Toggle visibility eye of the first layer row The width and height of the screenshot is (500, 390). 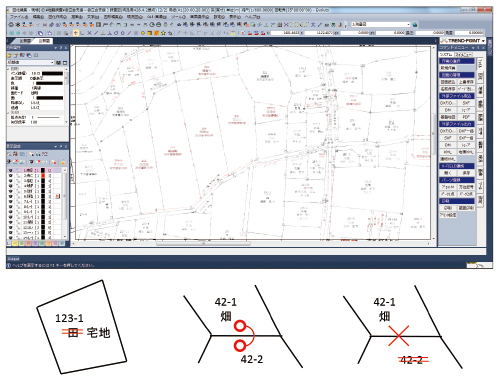(x=10, y=170)
